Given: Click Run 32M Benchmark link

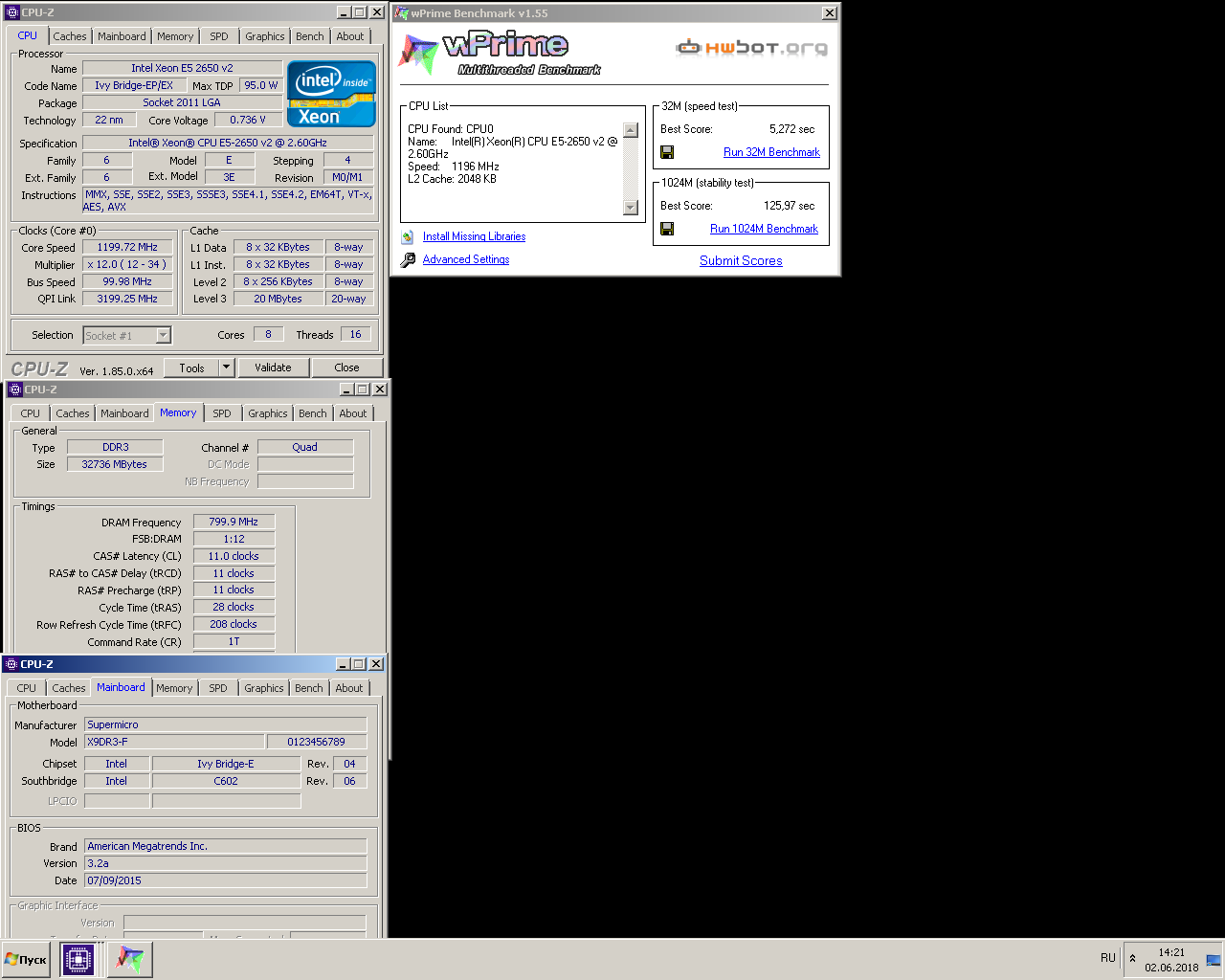Looking at the screenshot, I should point(771,152).
